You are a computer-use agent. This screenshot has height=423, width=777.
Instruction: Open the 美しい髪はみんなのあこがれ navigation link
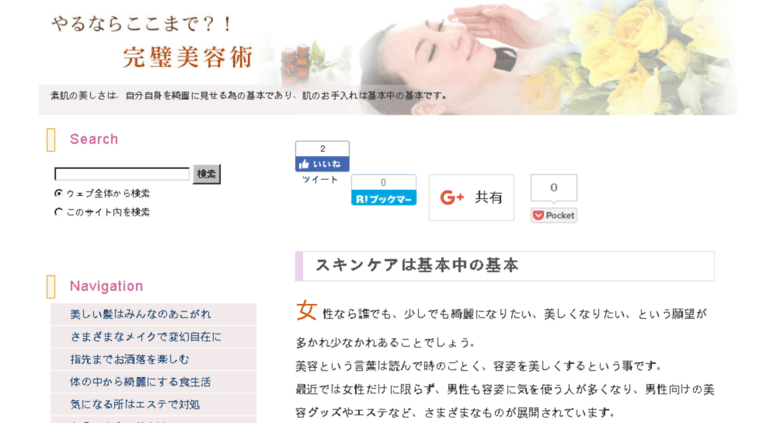[140, 314]
